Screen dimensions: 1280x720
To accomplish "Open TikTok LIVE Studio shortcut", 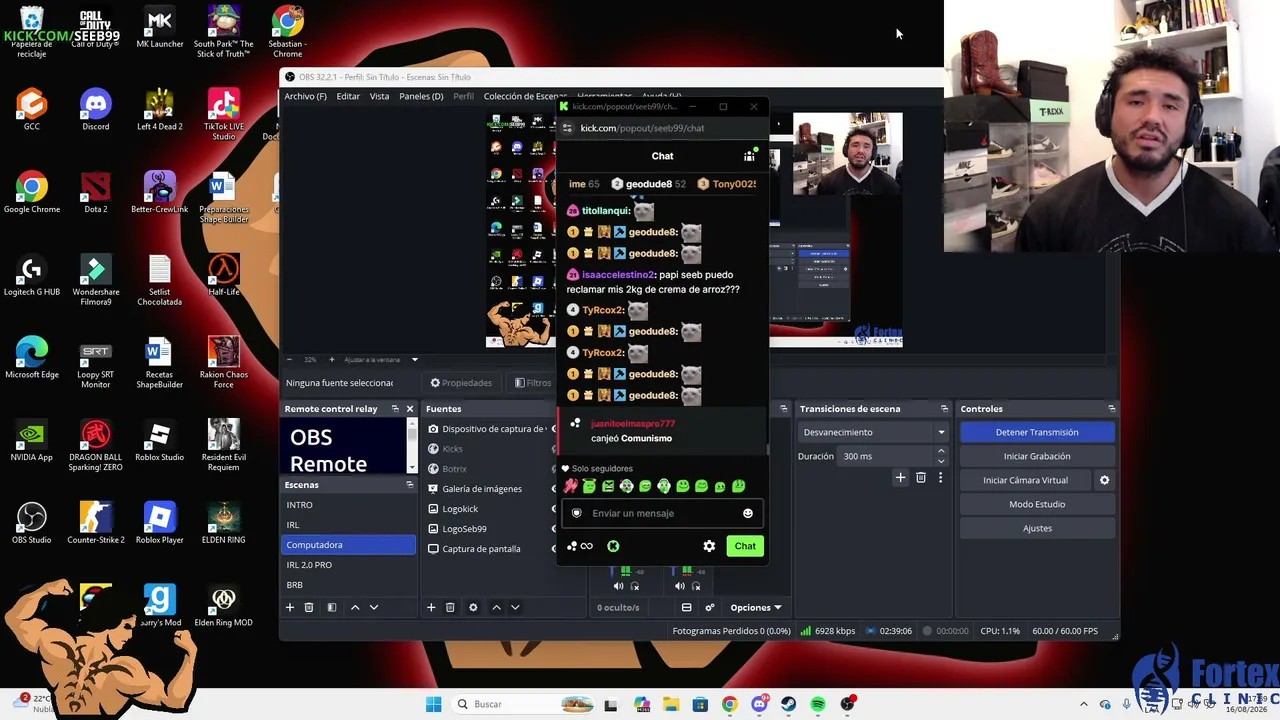I will (x=223, y=115).
